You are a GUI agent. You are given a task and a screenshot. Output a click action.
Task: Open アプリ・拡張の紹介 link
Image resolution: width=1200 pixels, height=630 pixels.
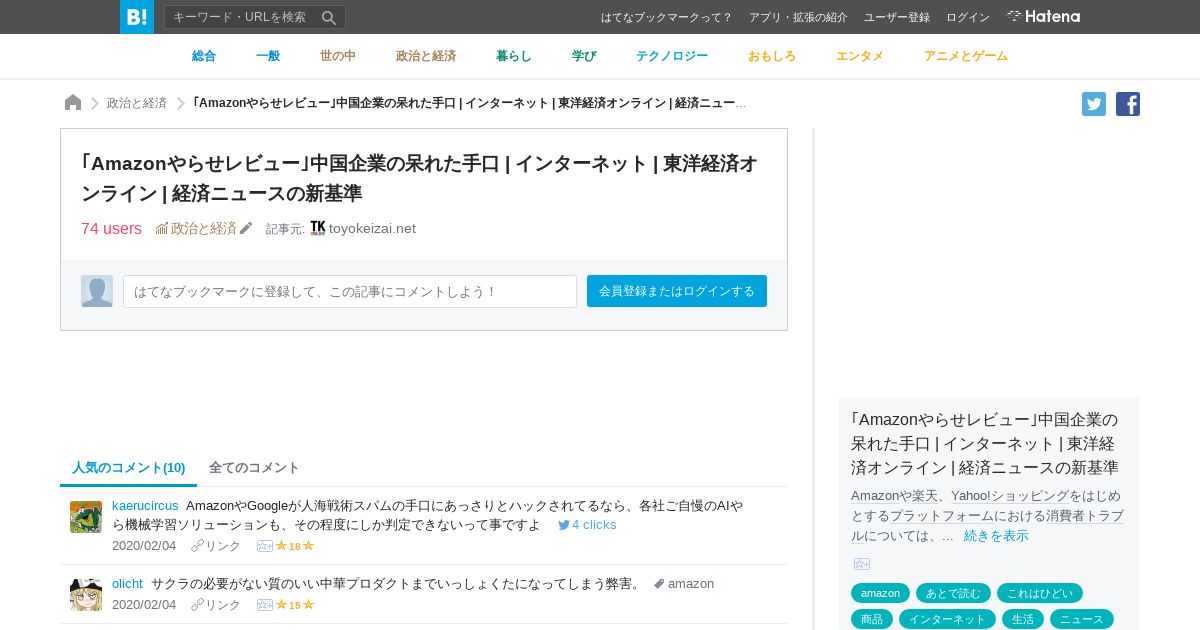798,17
